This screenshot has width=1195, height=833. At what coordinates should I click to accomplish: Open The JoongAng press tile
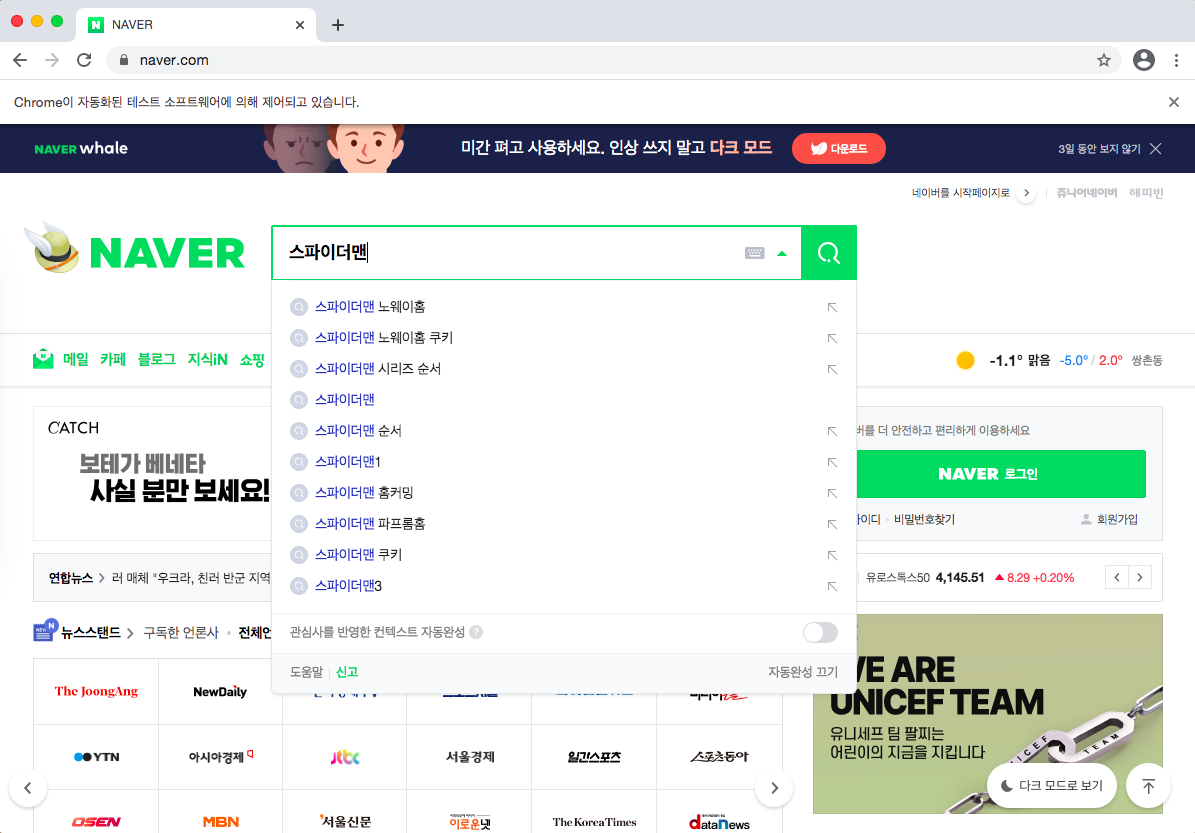click(96, 691)
